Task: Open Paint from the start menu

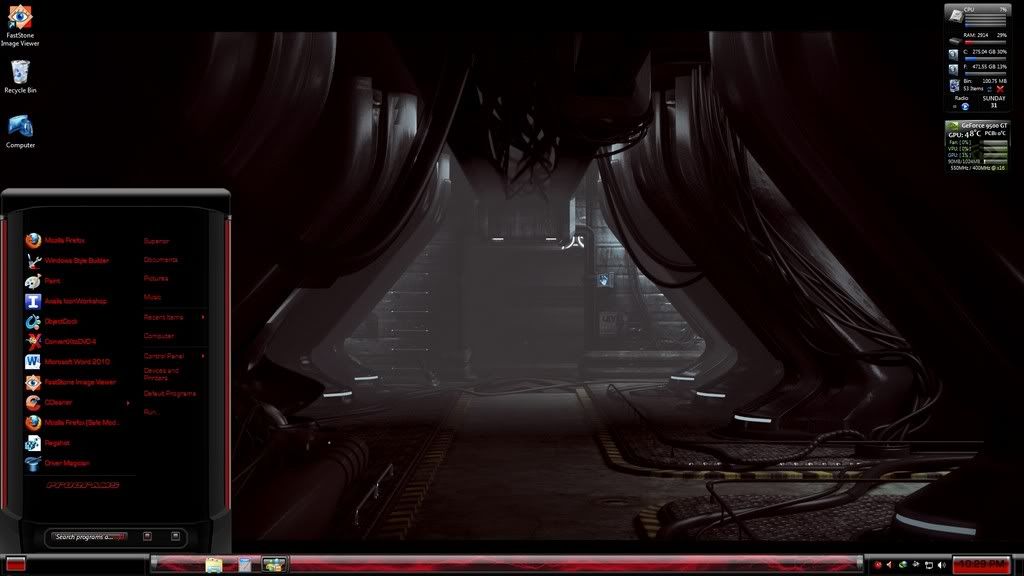Action: [x=52, y=281]
